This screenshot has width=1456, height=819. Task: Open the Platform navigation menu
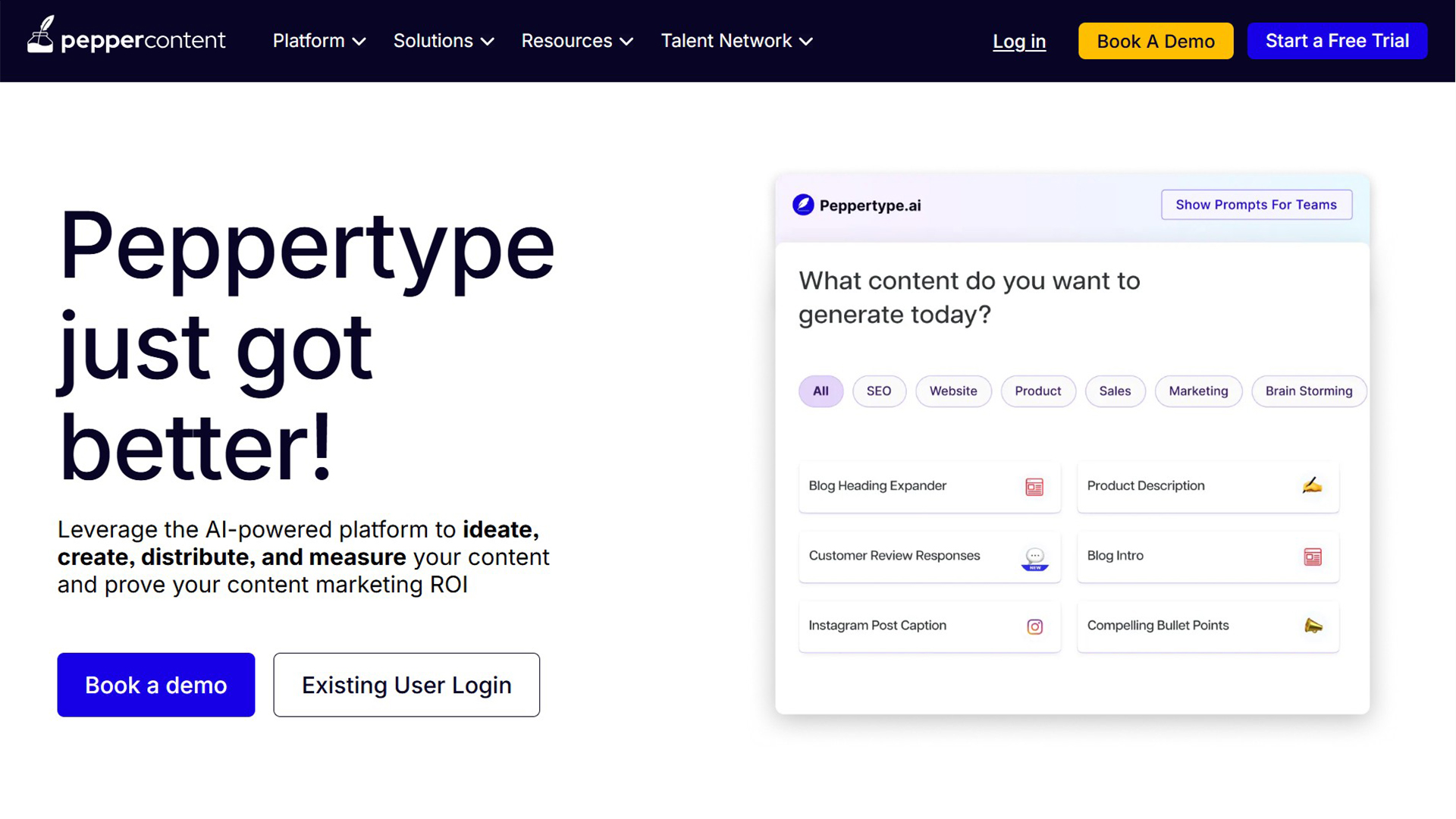[x=319, y=41]
